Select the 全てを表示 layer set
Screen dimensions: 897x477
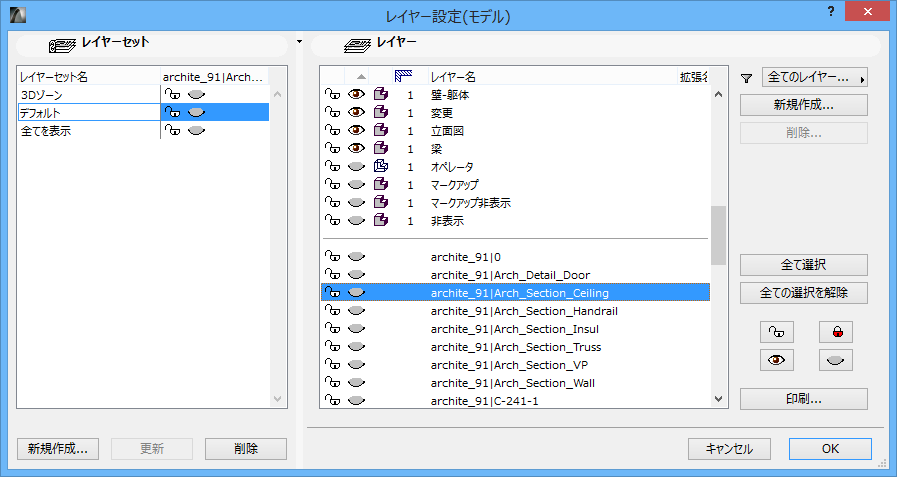click(x=46, y=130)
